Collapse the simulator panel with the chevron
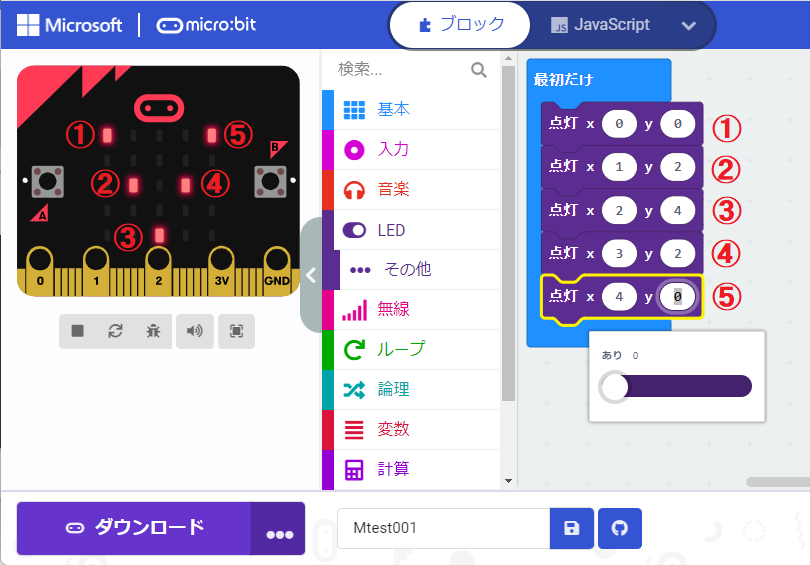The height and width of the screenshot is (565, 810). point(310,276)
